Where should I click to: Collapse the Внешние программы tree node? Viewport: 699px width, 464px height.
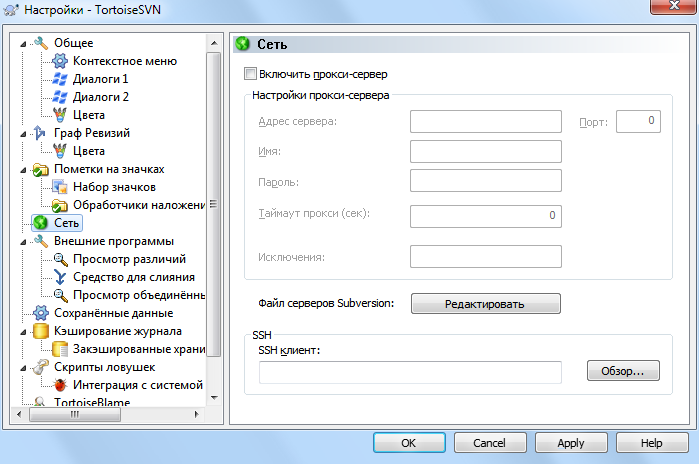pyautogui.click(x=23, y=242)
